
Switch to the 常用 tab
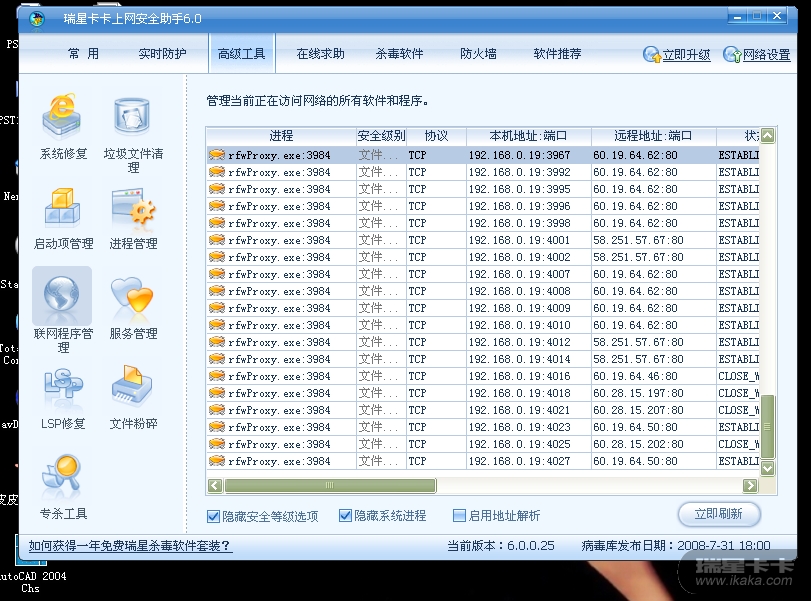(83, 53)
